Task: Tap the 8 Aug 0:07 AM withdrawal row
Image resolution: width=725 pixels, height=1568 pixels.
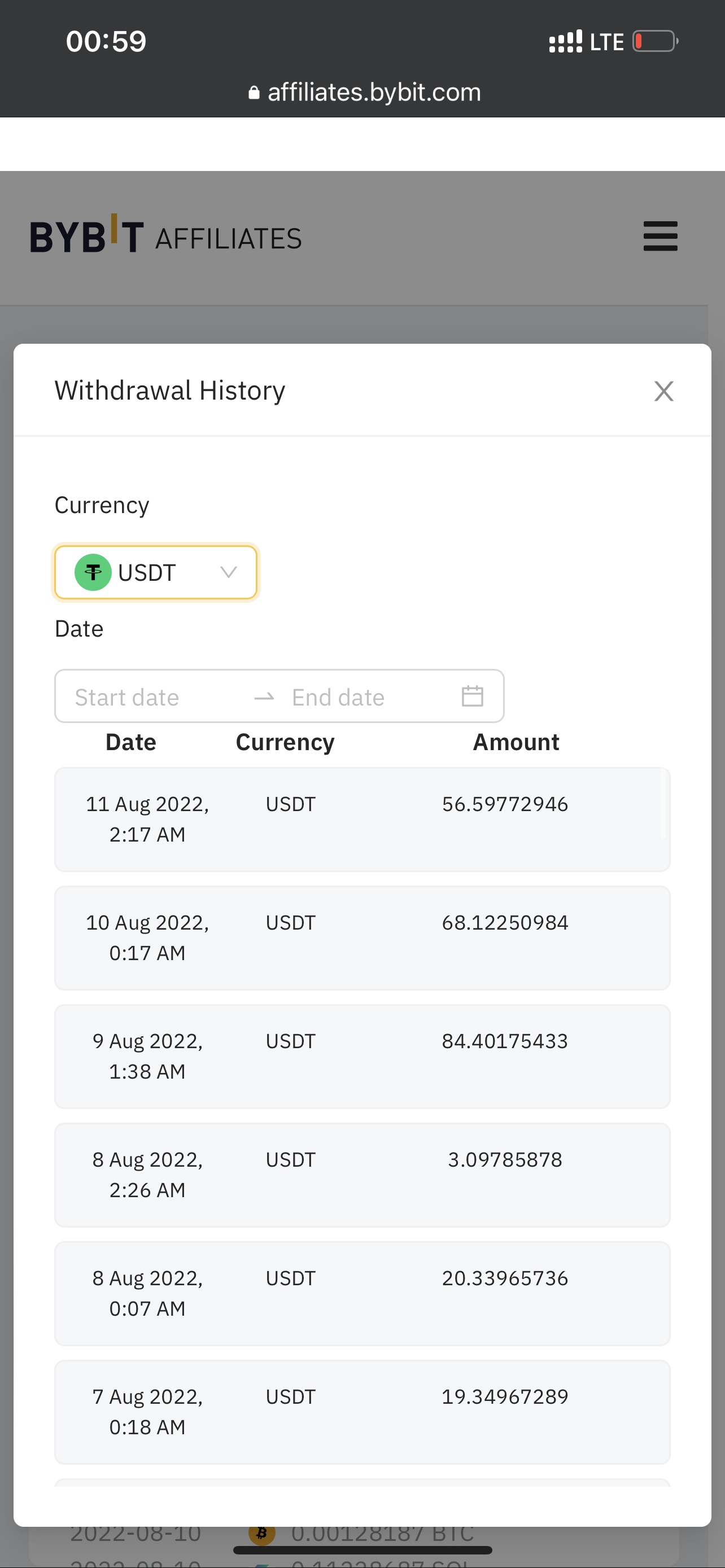Action: coord(362,1294)
